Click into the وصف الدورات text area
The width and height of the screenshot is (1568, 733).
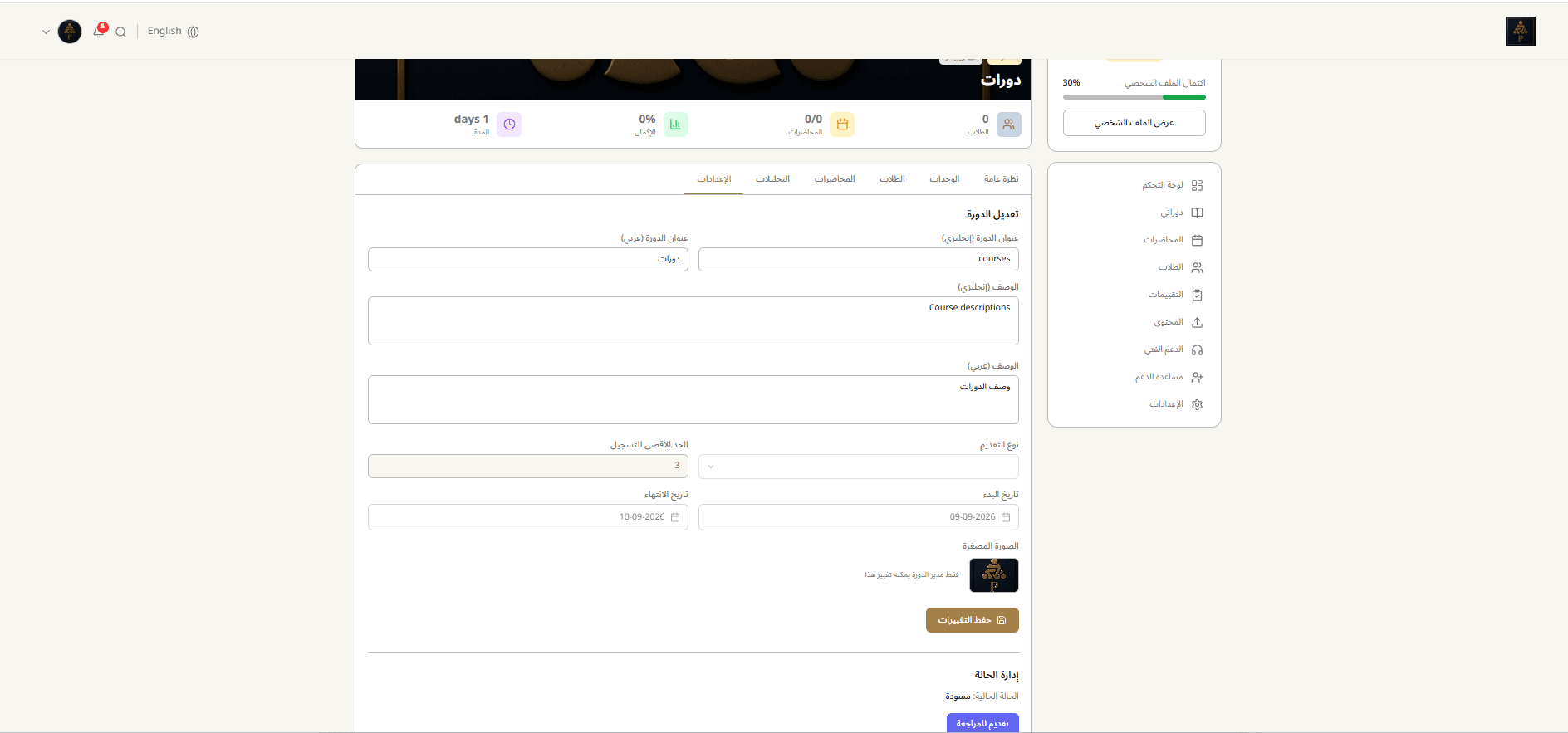coord(693,400)
